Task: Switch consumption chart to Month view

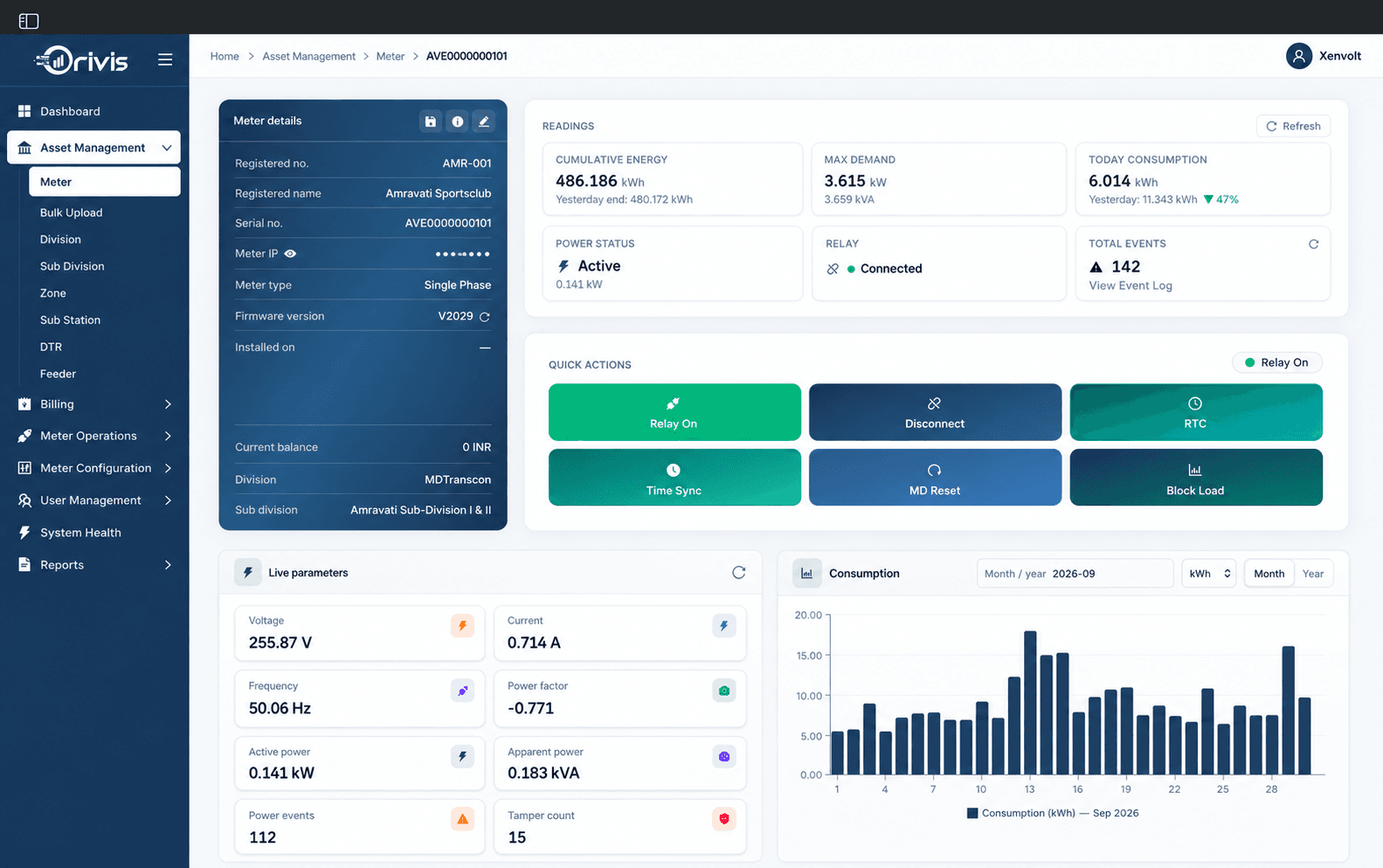Action: 1269,574
